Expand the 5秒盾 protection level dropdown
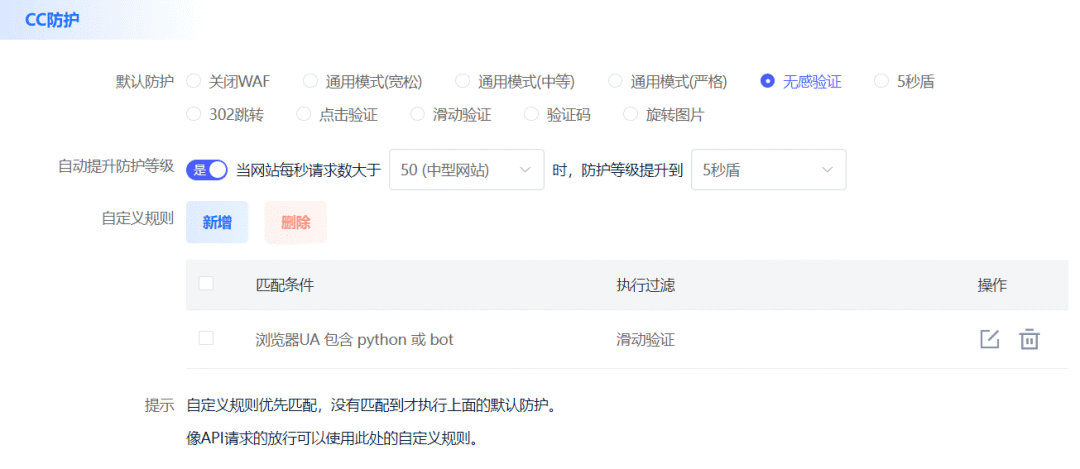 pos(768,170)
